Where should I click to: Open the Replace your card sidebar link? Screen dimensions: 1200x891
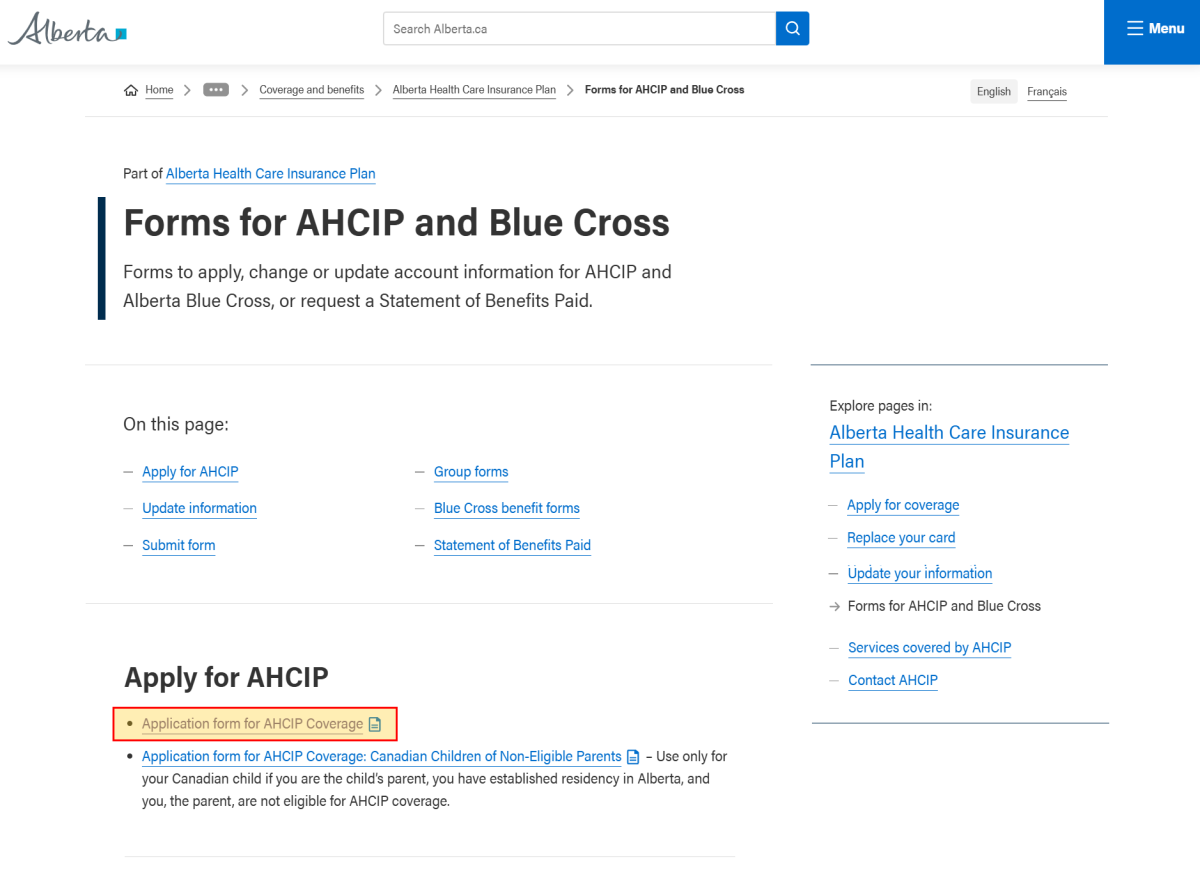pyautogui.click(x=900, y=537)
